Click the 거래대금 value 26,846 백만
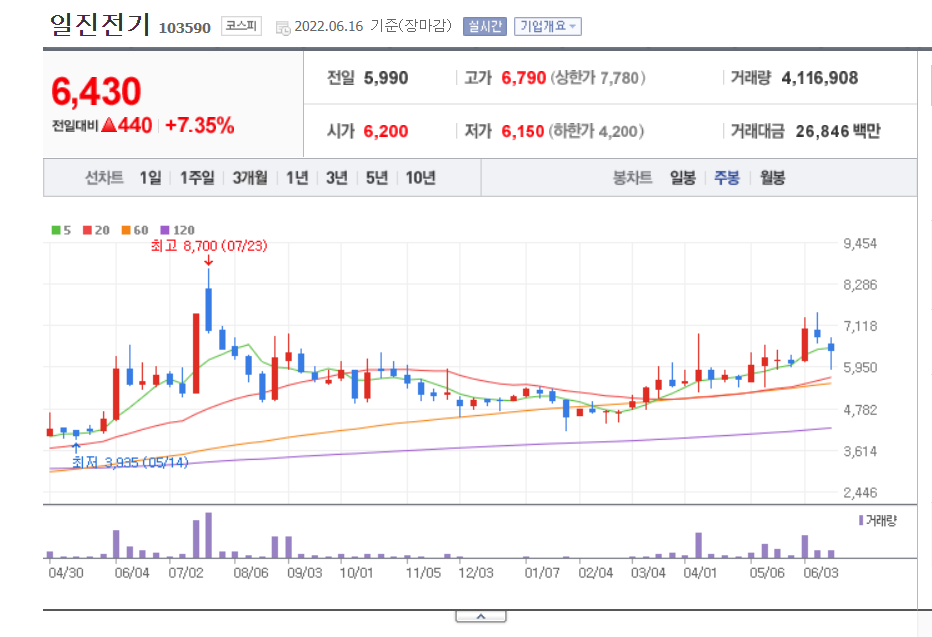The height and width of the screenshot is (637, 932). point(838,131)
